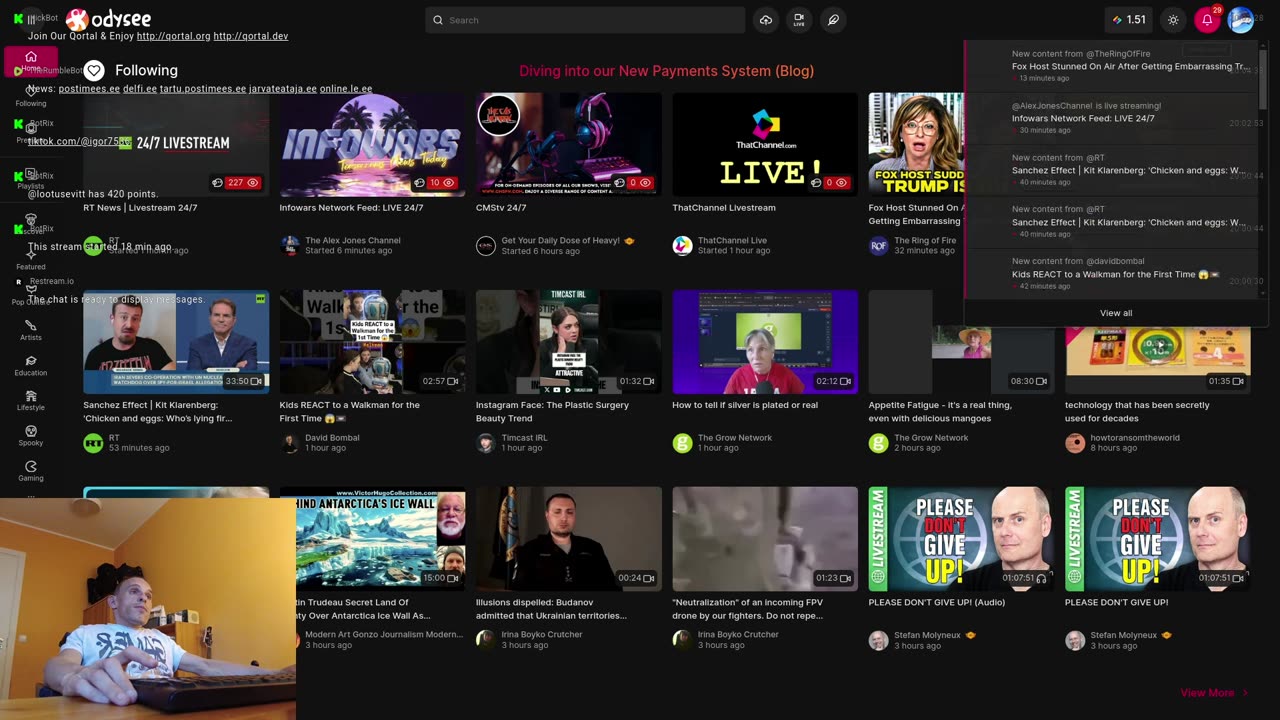Select Home in the sidebar
The width and height of the screenshot is (1280, 720).
pos(31,62)
